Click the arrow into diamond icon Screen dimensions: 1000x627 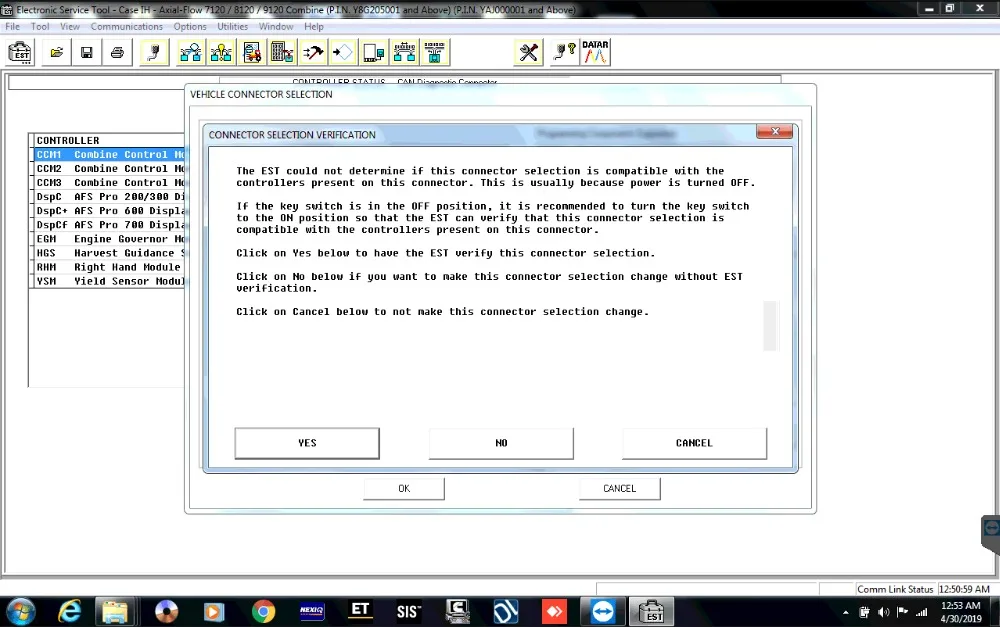click(343, 52)
